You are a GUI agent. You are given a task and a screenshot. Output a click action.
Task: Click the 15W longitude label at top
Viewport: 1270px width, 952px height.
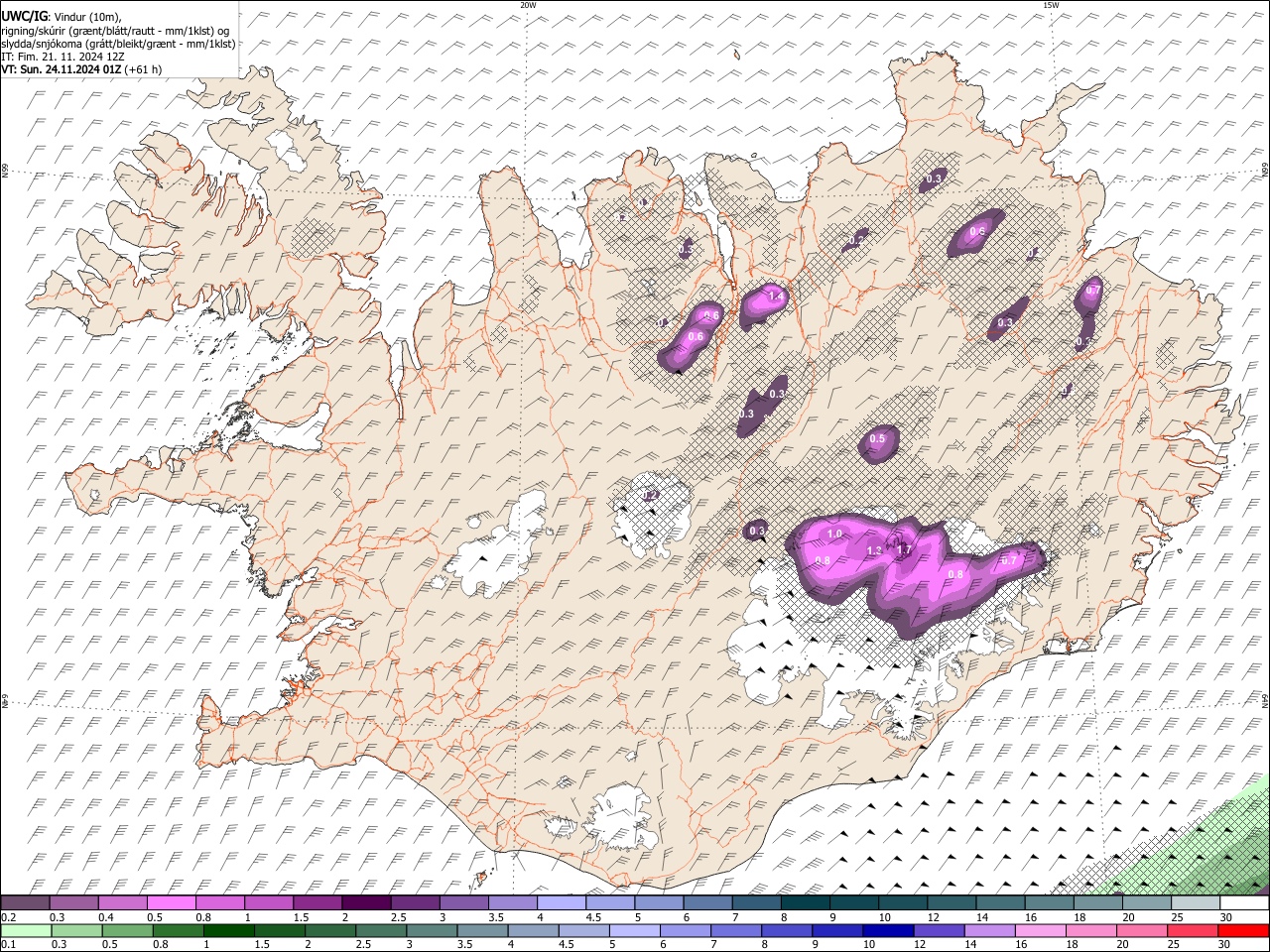(x=1051, y=5)
